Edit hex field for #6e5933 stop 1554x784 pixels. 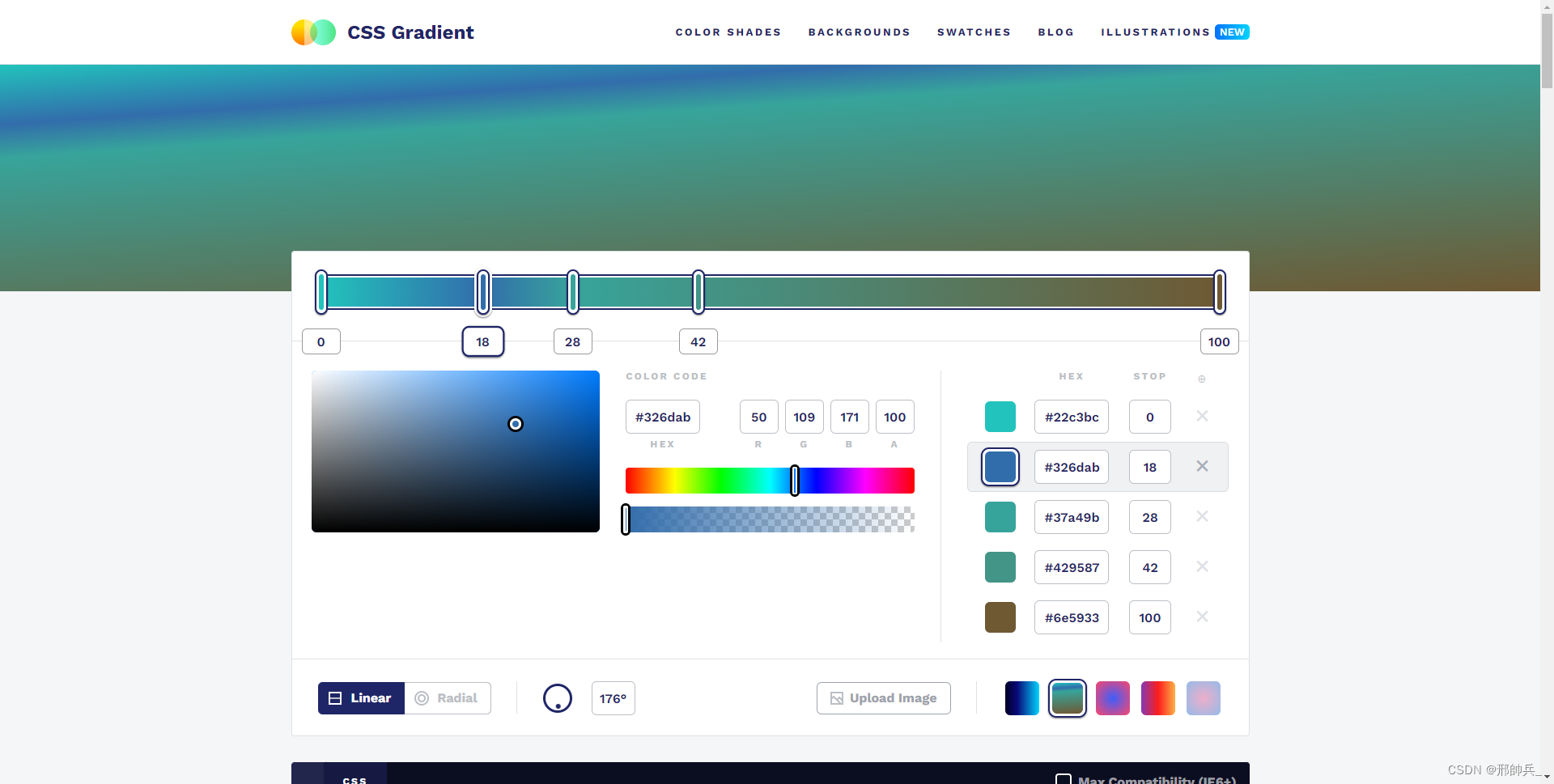[x=1072, y=617]
